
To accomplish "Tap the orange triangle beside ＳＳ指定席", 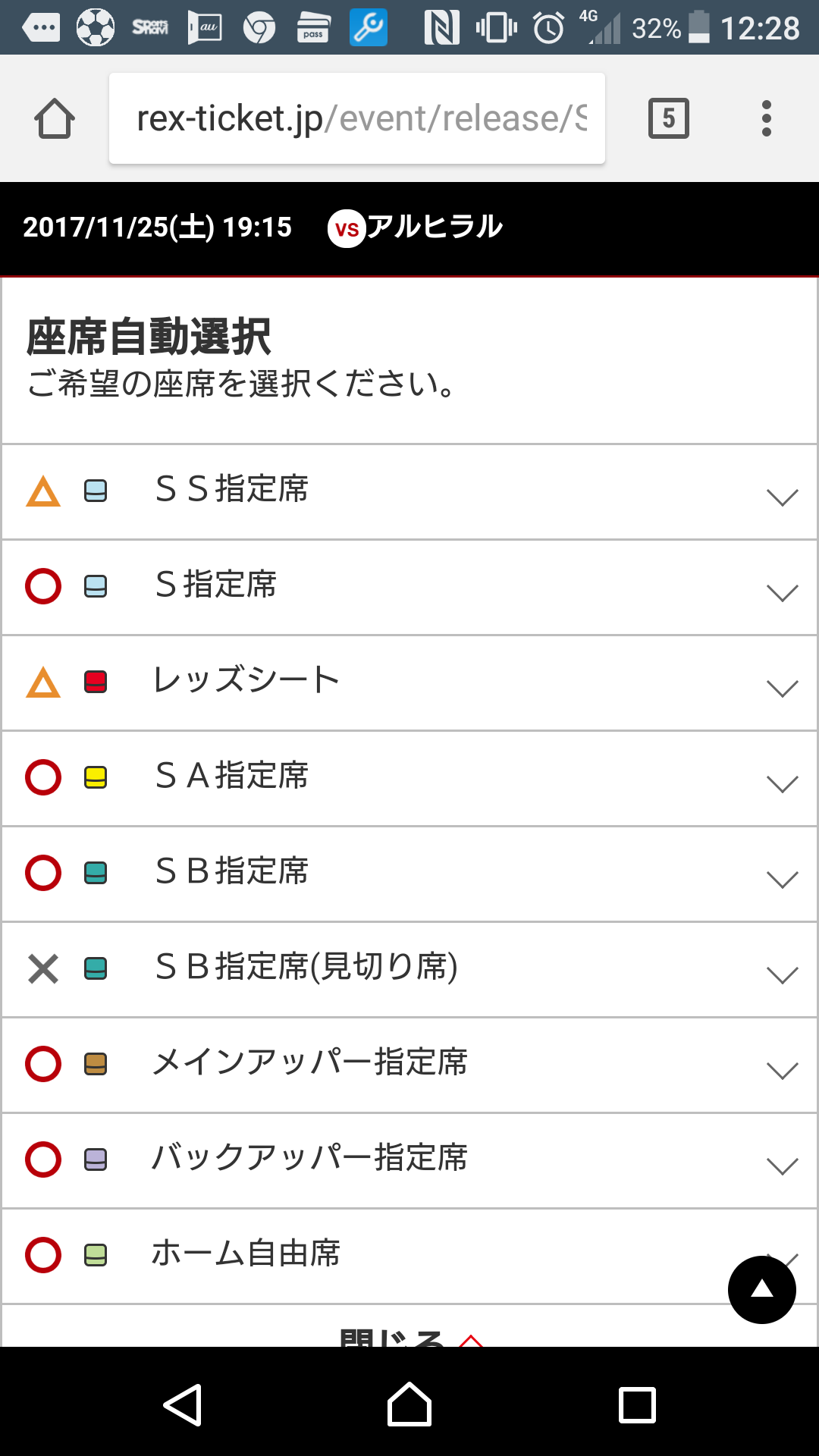I will tap(43, 491).
